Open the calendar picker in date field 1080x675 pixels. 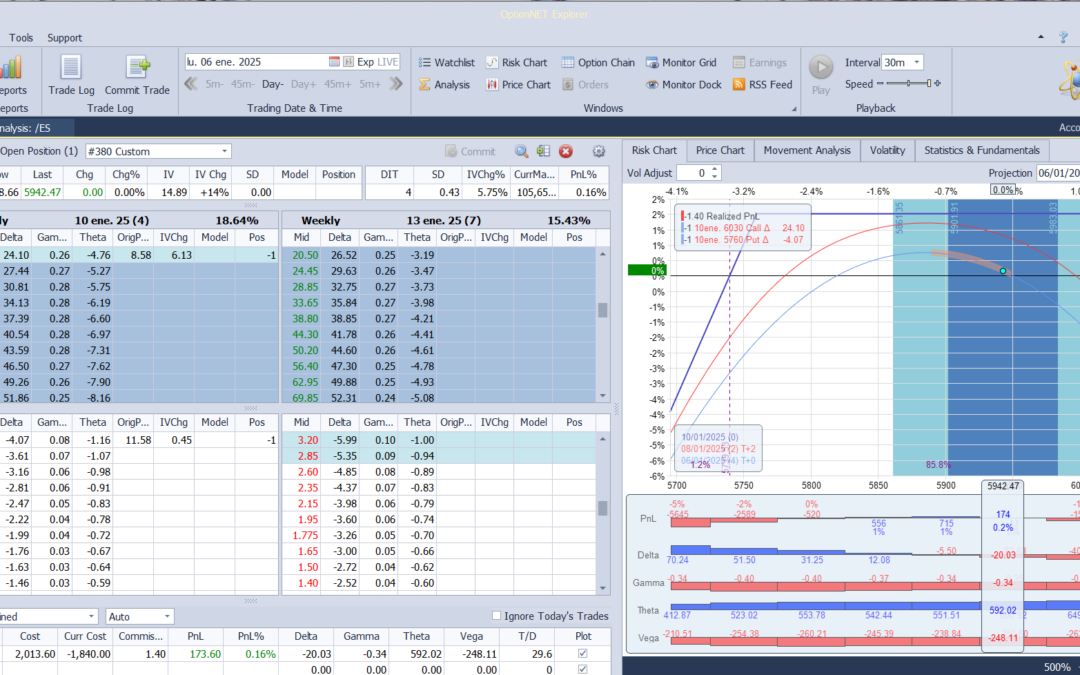[334, 62]
